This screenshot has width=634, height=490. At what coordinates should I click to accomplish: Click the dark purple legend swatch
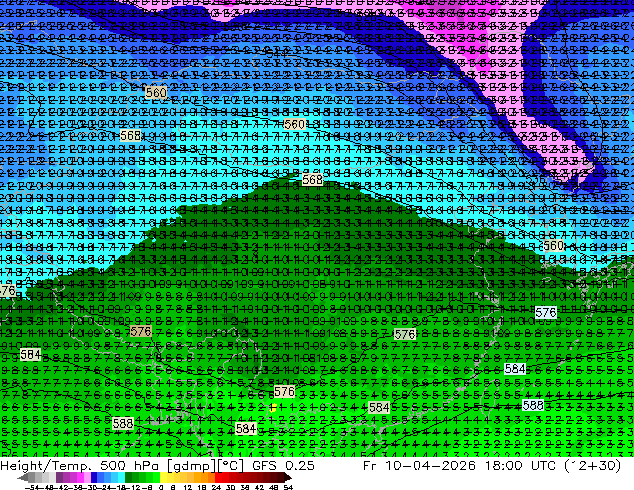pyautogui.click(x=59, y=478)
